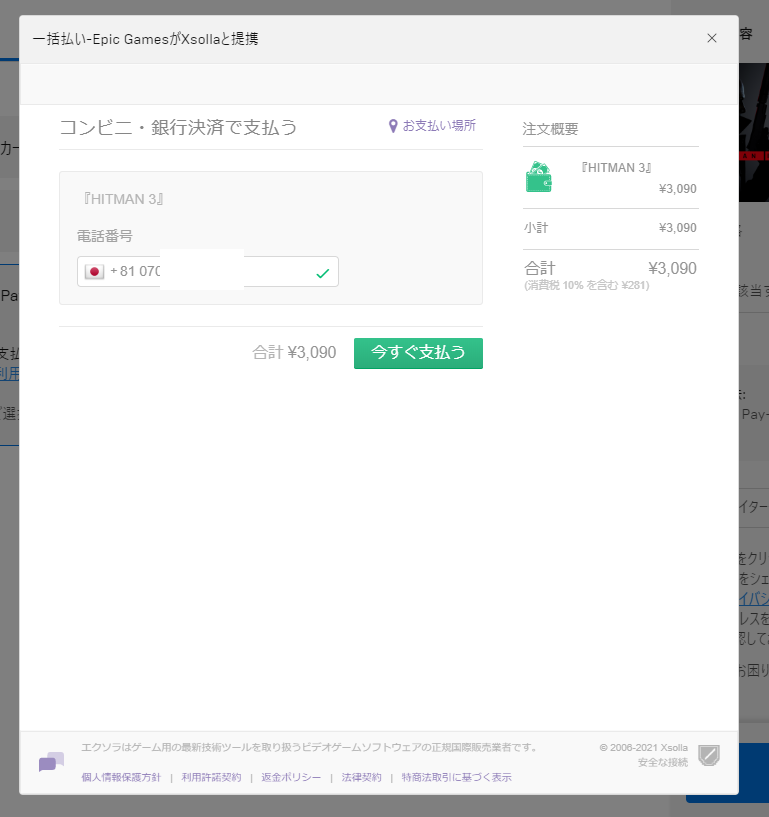This screenshot has height=817, width=769.
Task: Click 『HITMAN 3』 item name in order summary
Action: click(616, 168)
